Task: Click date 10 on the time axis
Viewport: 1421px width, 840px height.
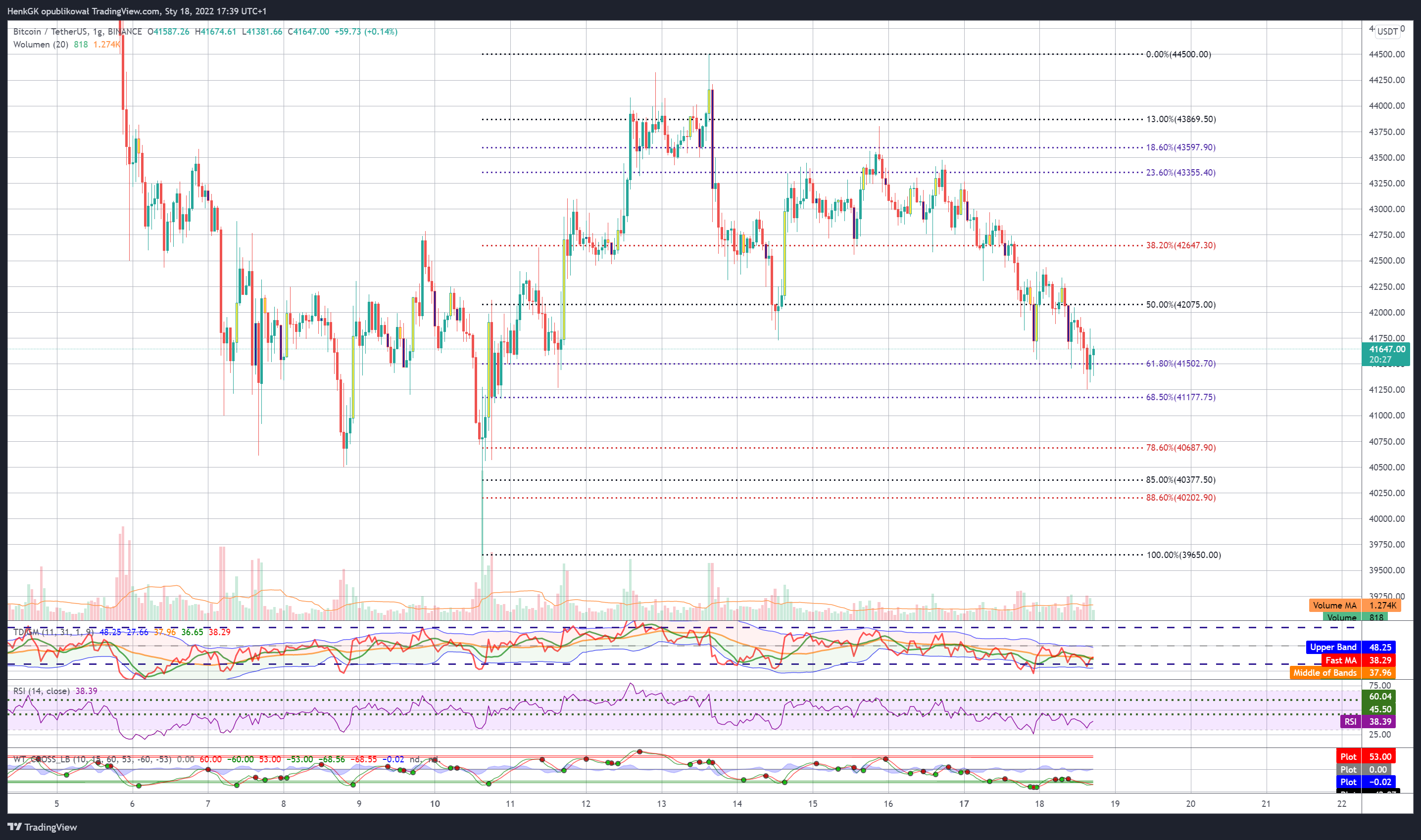Action: [435, 804]
